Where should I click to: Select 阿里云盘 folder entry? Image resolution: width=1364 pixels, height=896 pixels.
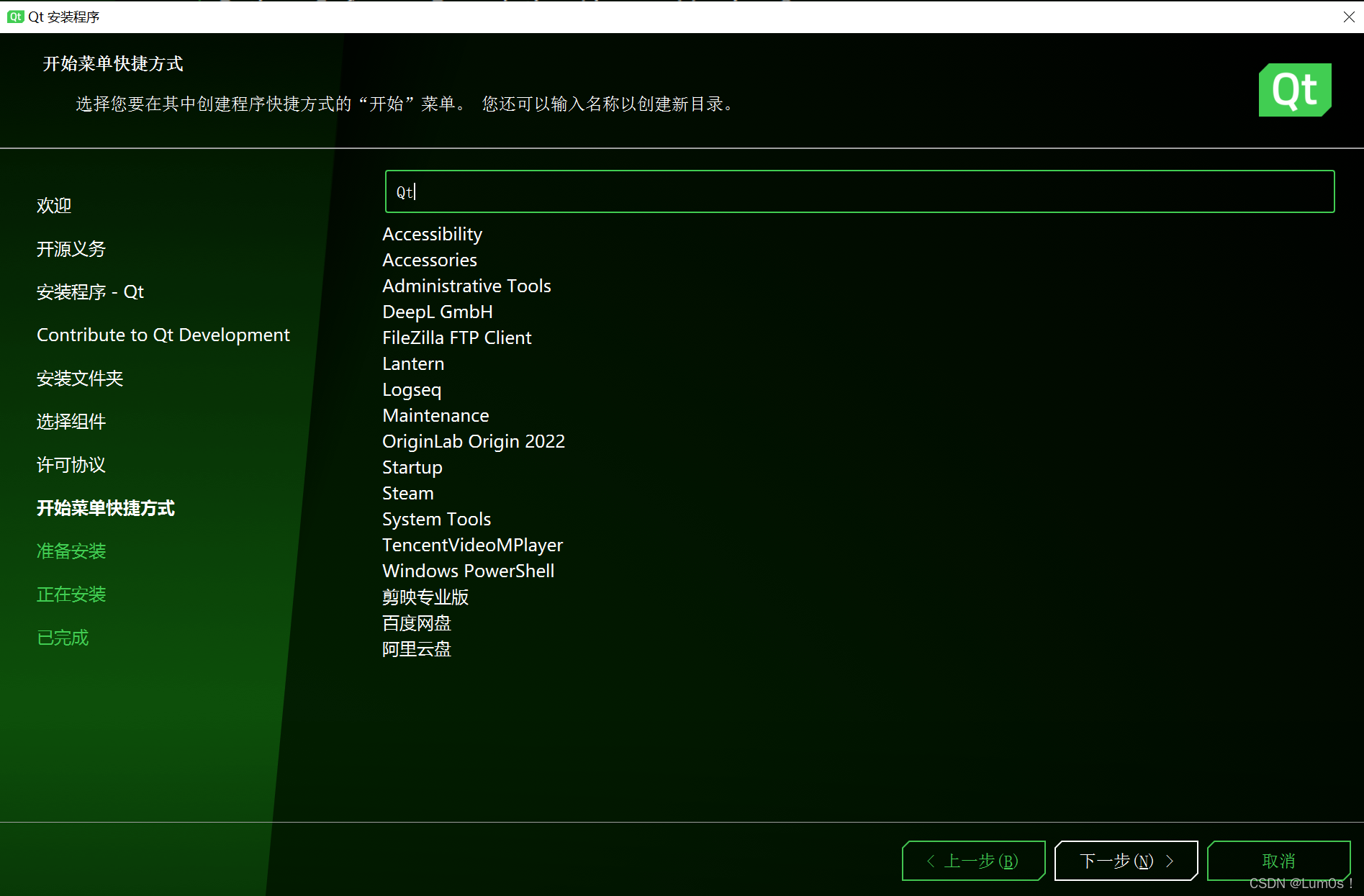tap(417, 649)
